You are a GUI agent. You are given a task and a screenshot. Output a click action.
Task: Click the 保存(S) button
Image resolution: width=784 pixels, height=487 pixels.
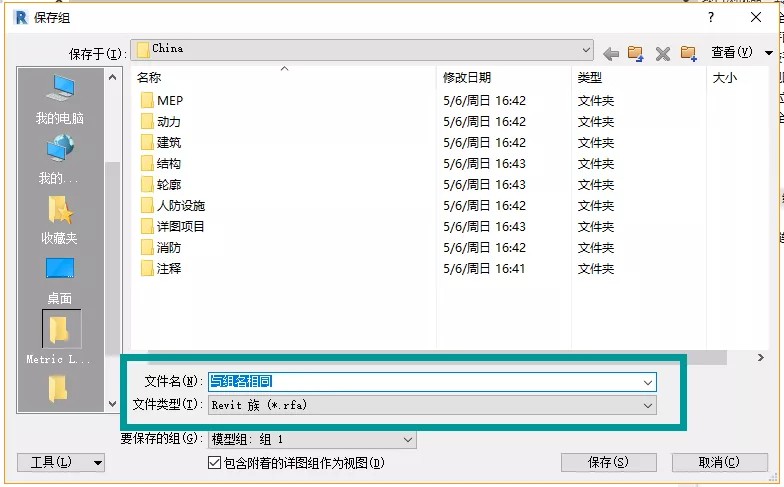coord(608,462)
